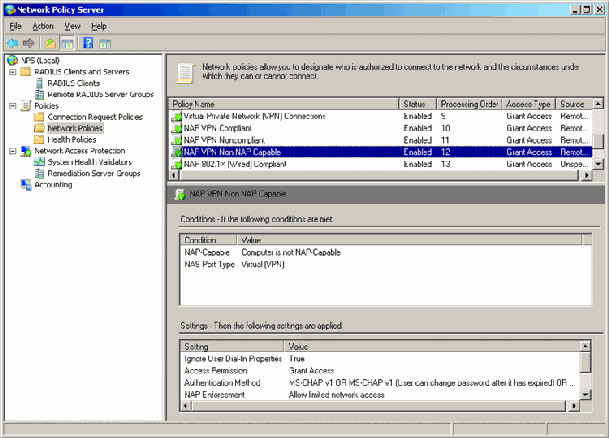Sort by Access Type column header
The height and width of the screenshot is (438, 609).
[x=529, y=104]
